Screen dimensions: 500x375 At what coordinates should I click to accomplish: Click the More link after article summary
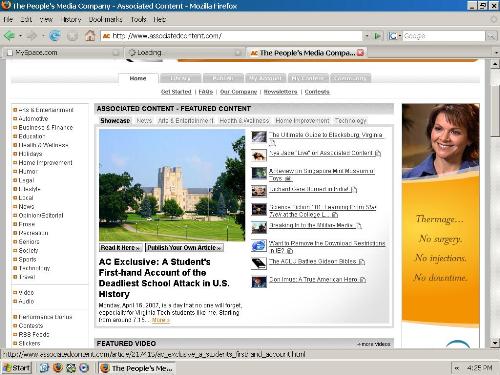click(161, 320)
